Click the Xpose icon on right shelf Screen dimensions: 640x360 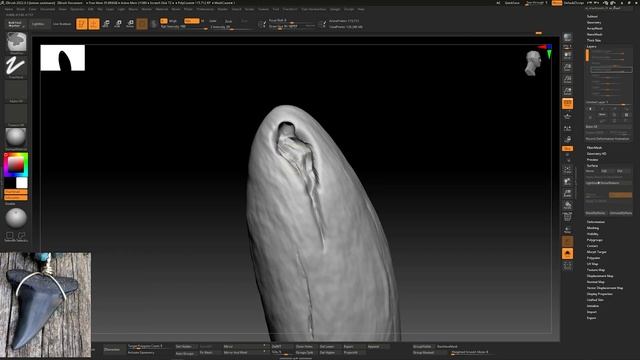[567, 266]
